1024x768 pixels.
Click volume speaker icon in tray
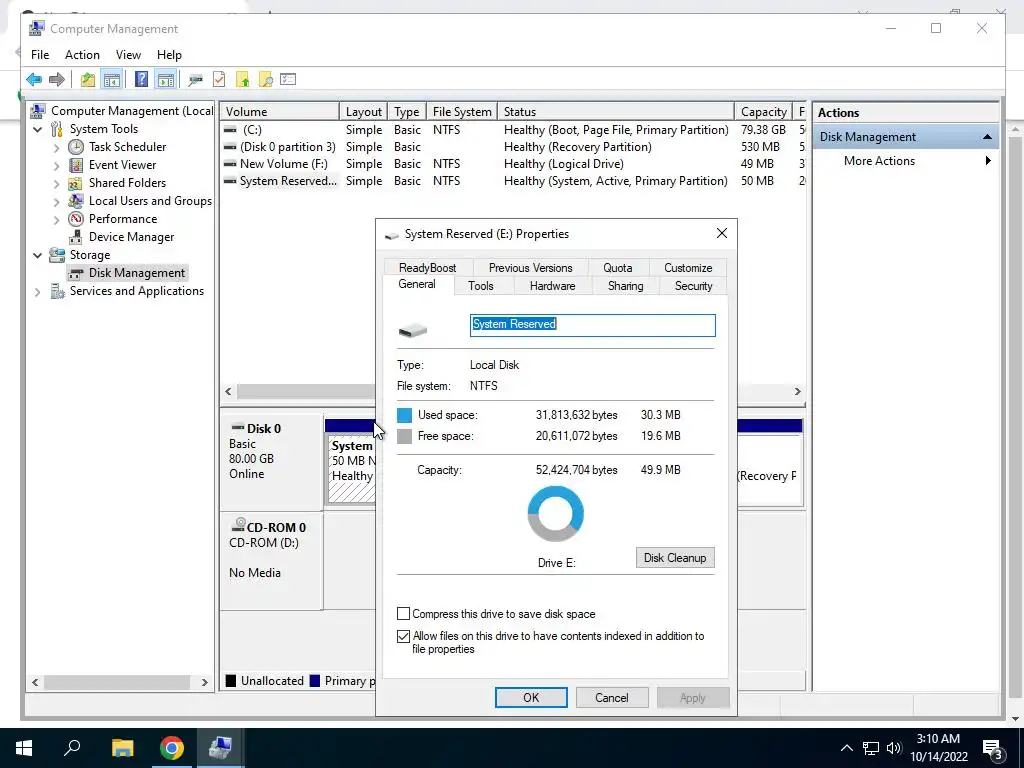(894, 748)
